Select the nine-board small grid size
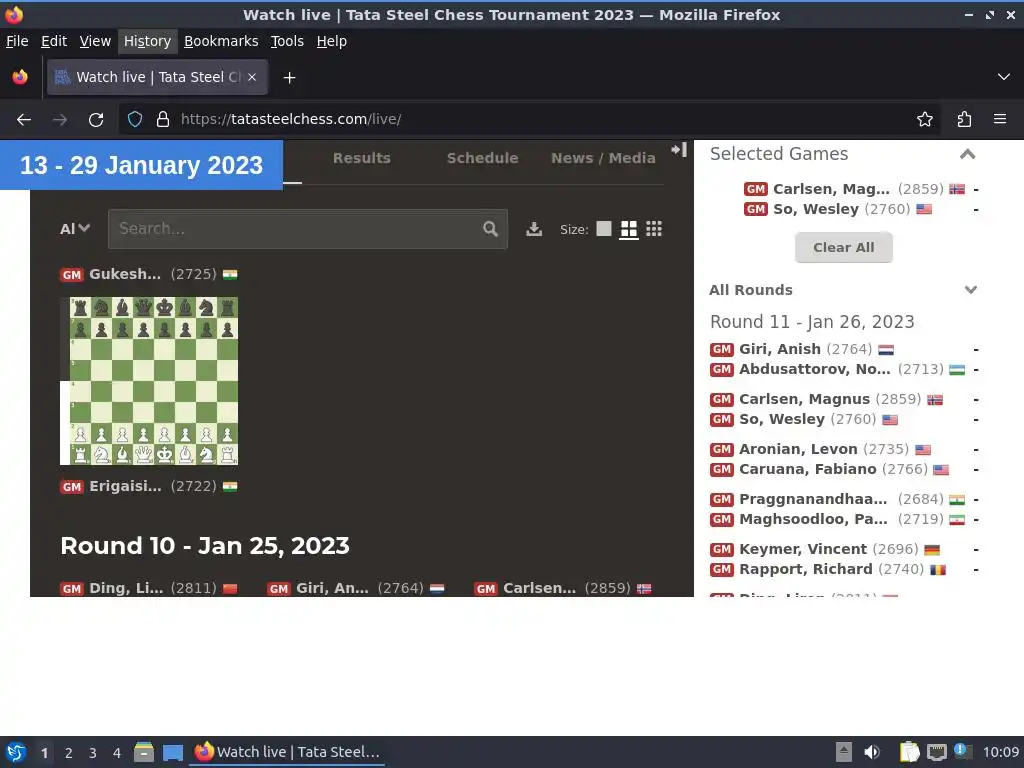The image size is (1024, 768). [x=654, y=229]
